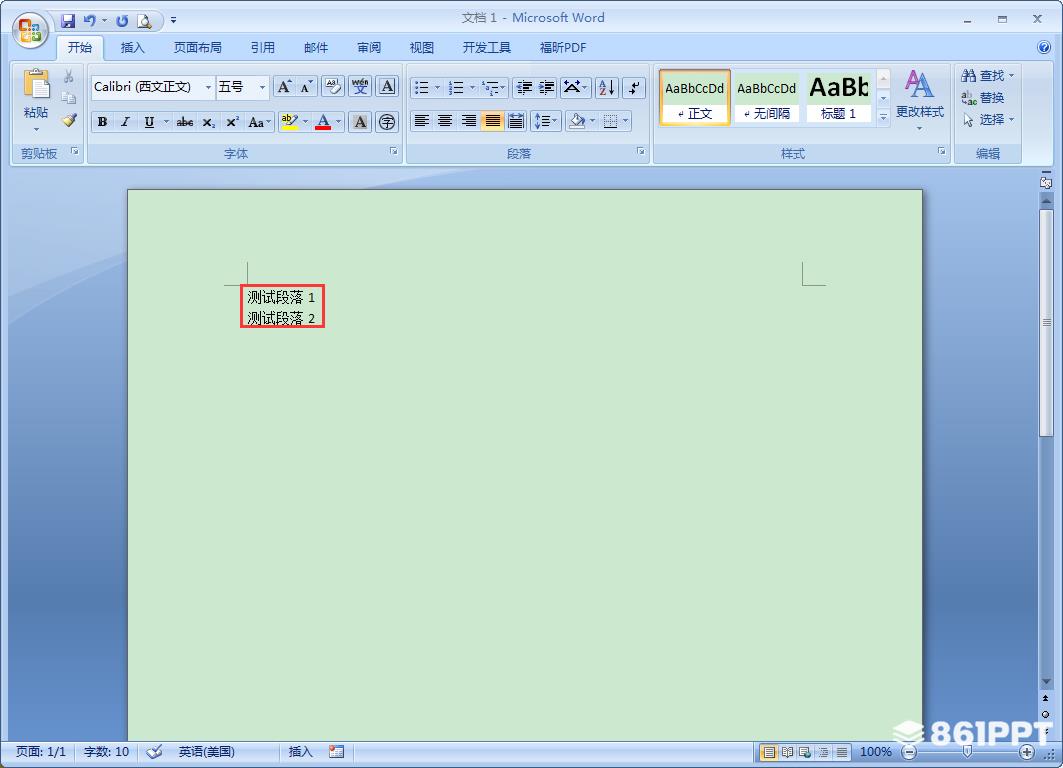
Task: Click the macro recording icon in status bar
Action: pyautogui.click(x=336, y=752)
